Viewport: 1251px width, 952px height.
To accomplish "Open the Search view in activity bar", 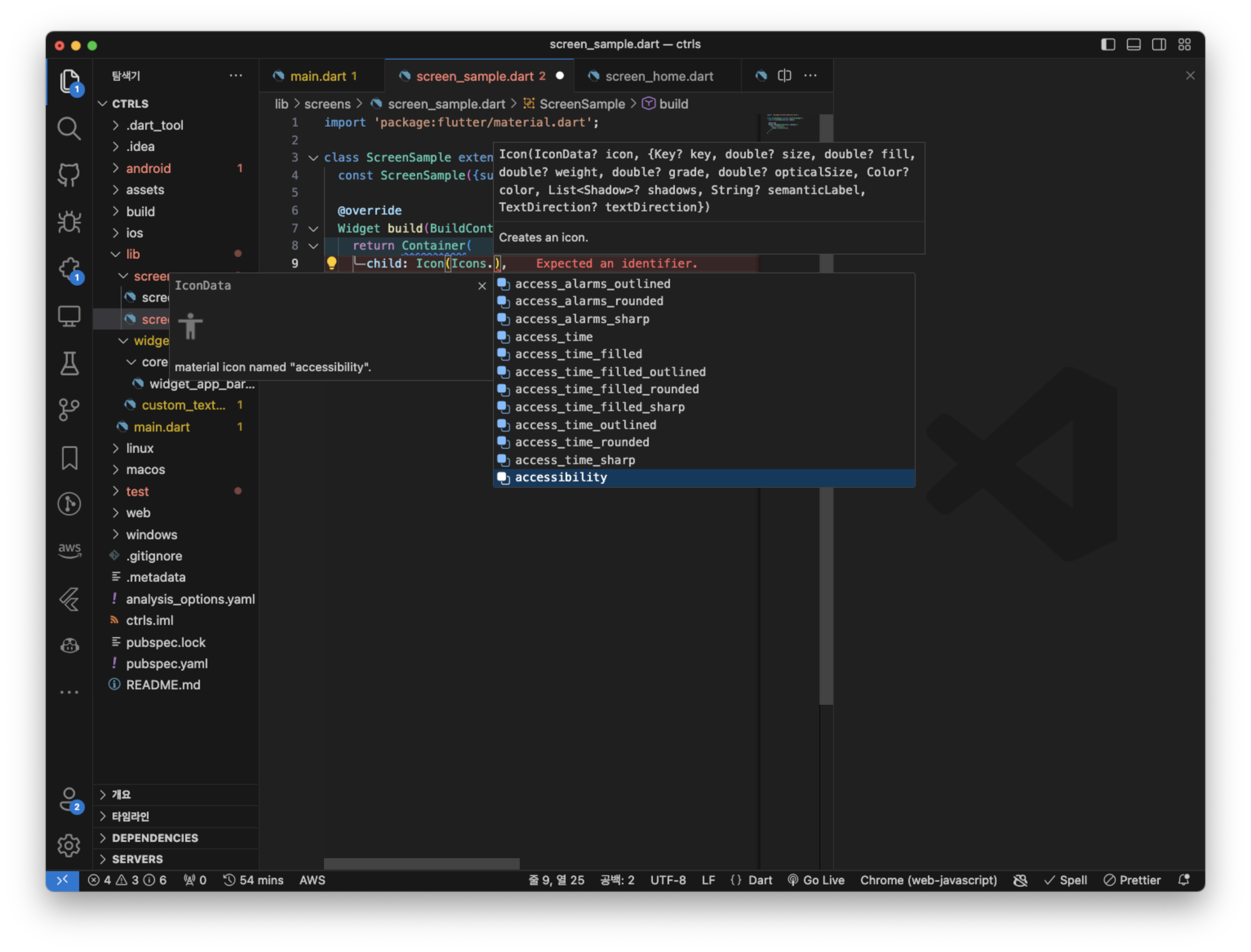I will pos(69,128).
